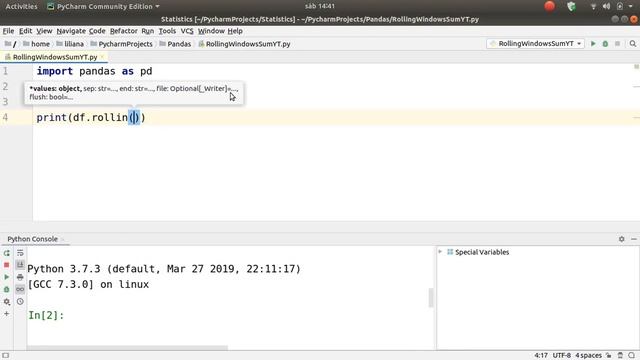Image resolution: width=640 pixels, height=360 pixels.
Task: Print the console output
Action: coord(20,277)
